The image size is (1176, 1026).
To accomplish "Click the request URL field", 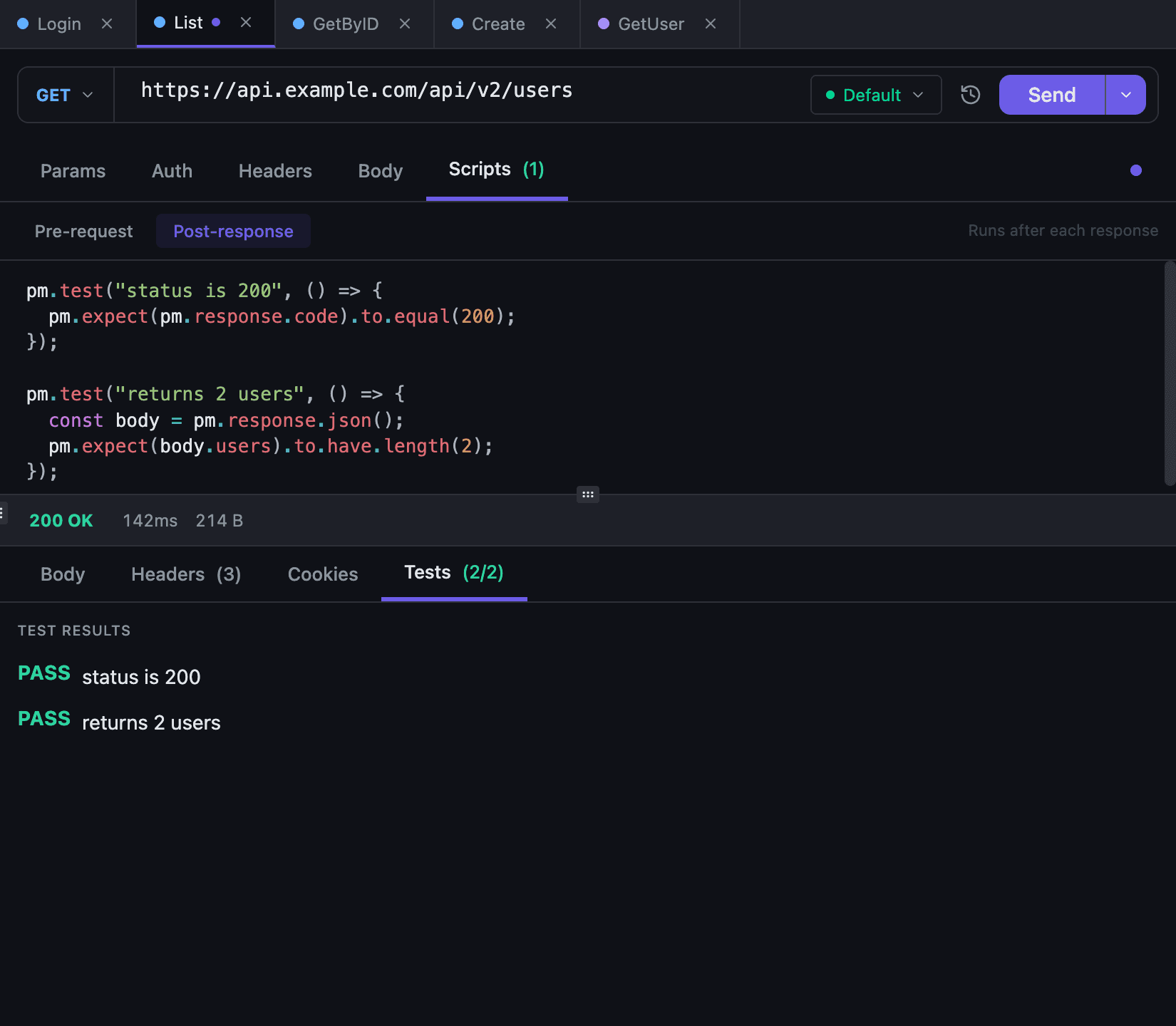I will pyautogui.click(x=462, y=95).
